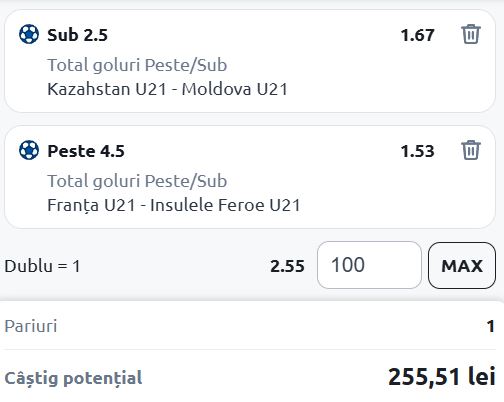Viewport: 504px width, 402px height.
Task: Focus the stake input showing 100
Action: [369, 265]
